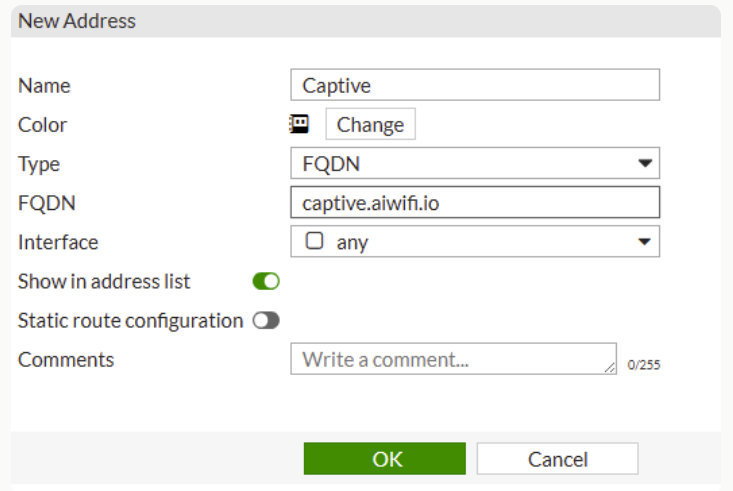Disable Show in address list toggle
The height and width of the screenshot is (491, 733).
266,282
